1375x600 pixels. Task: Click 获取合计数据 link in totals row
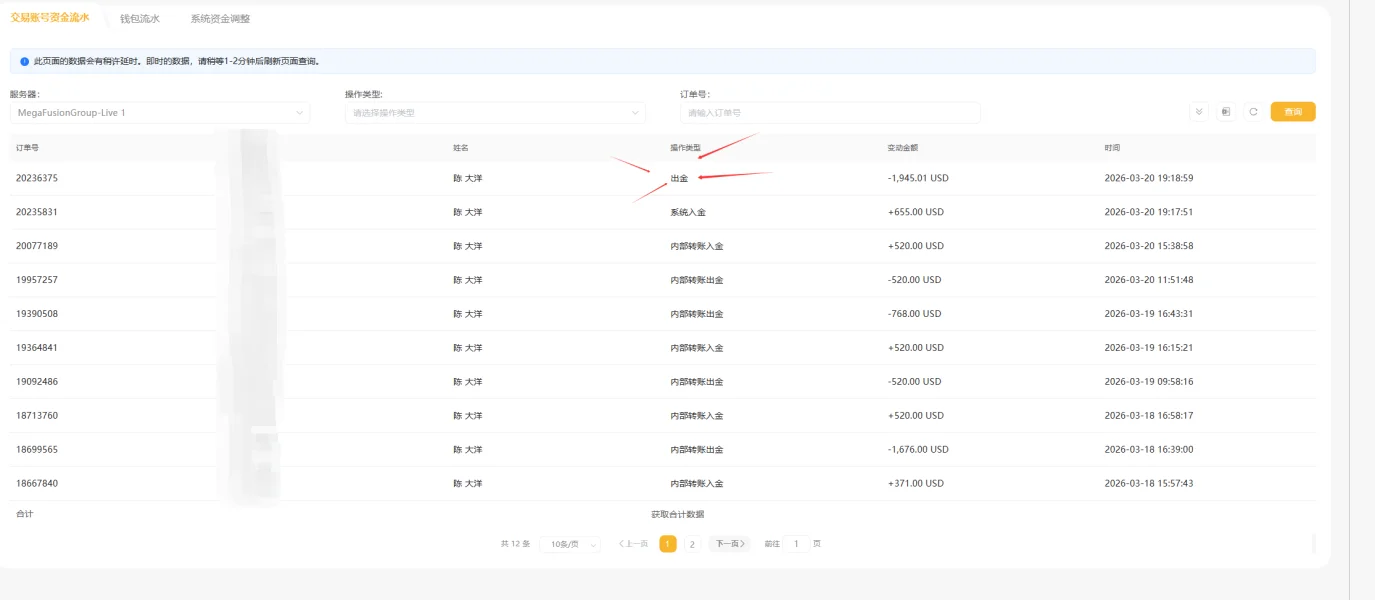pyautogui.click(x=678, y=514)
